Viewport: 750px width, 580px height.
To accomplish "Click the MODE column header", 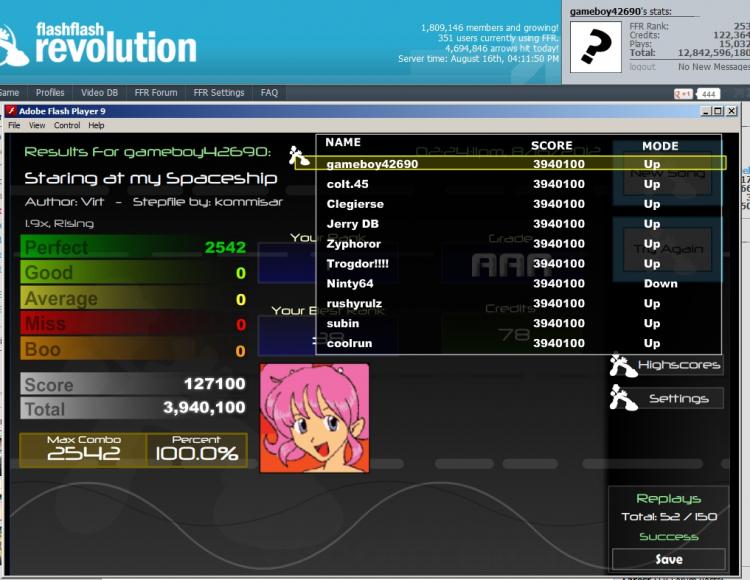I will [660, 146].
